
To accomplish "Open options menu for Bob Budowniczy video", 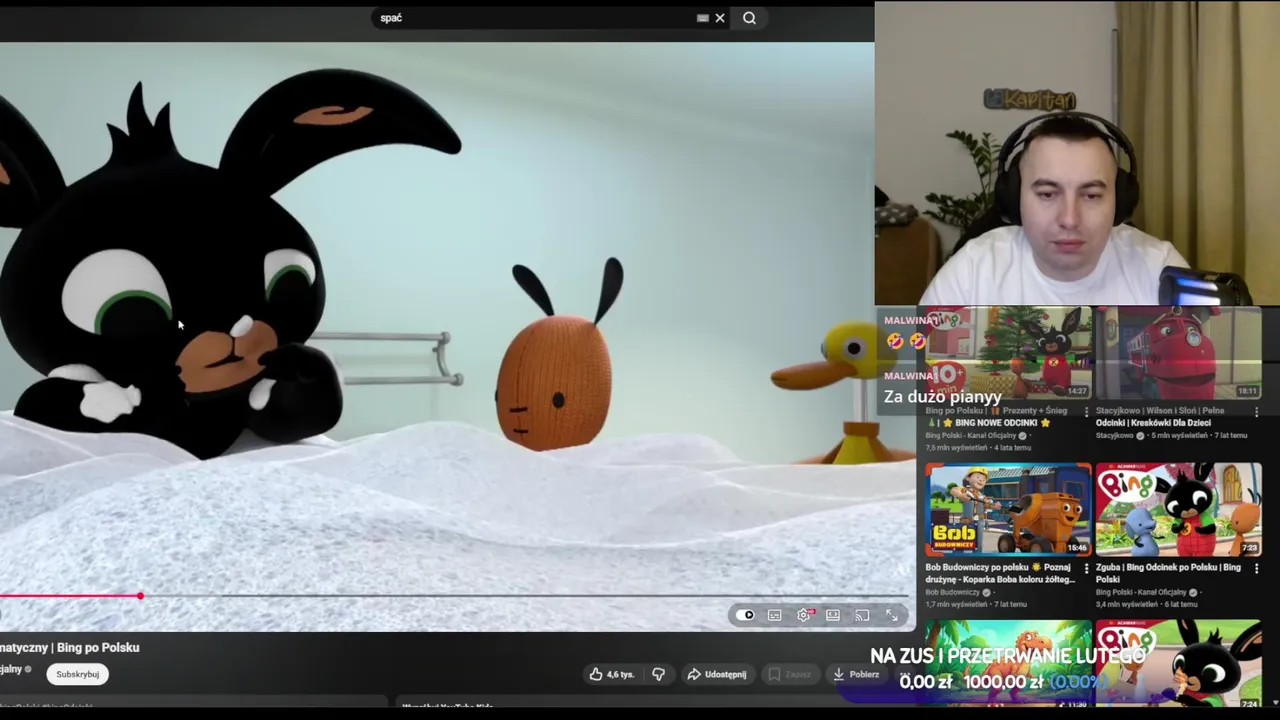I will (x=1086, y=568).
